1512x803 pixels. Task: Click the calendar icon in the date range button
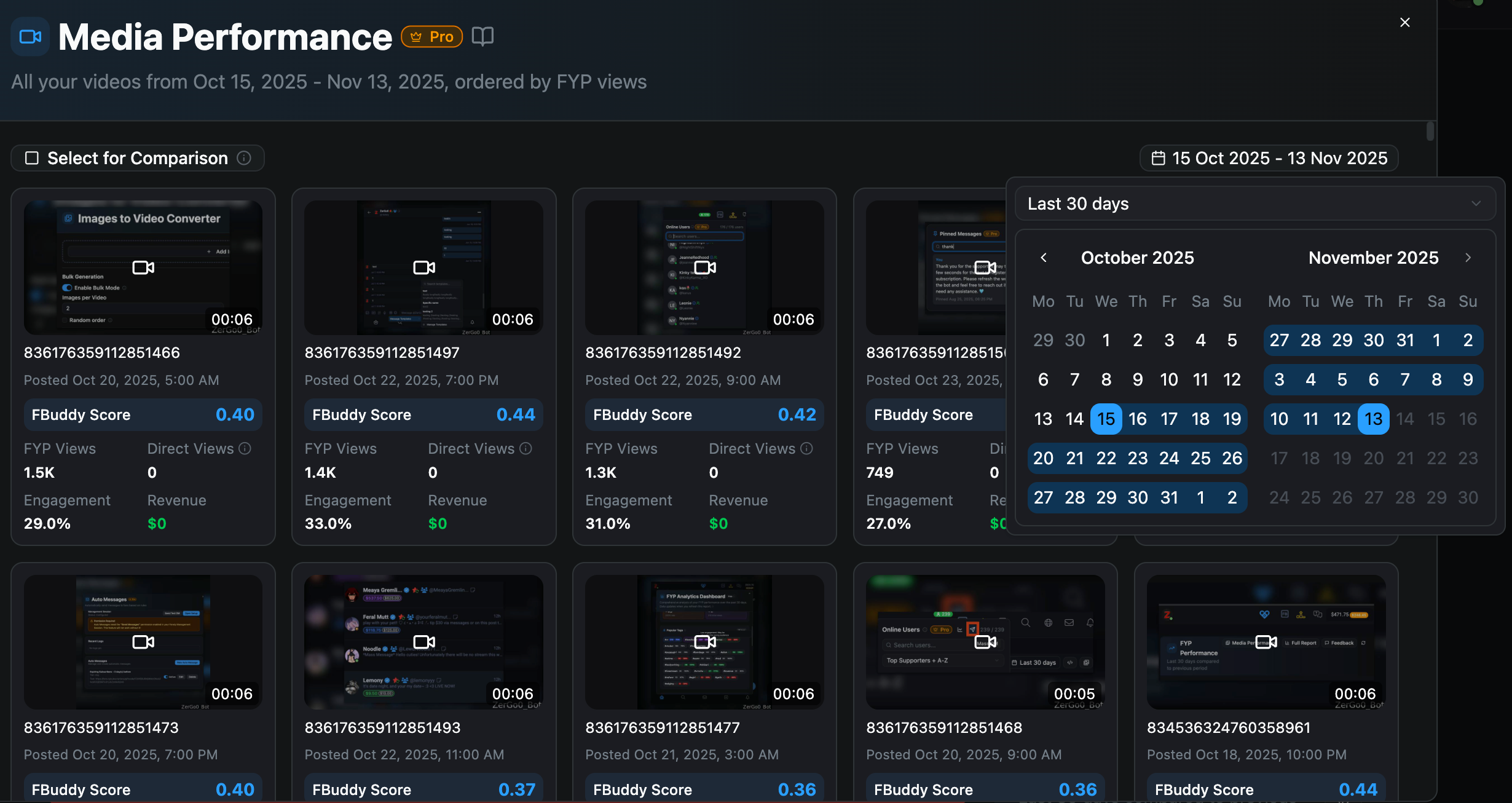tap(1158, 158)
